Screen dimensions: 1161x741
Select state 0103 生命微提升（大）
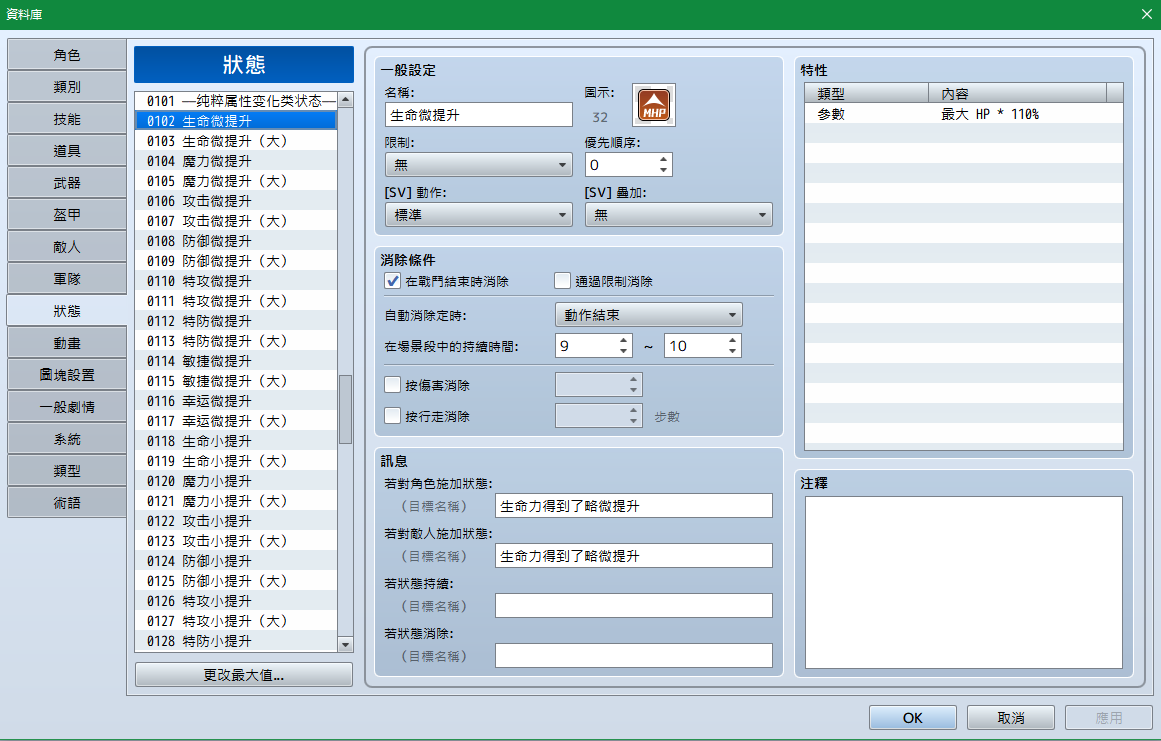coord(236,141)
